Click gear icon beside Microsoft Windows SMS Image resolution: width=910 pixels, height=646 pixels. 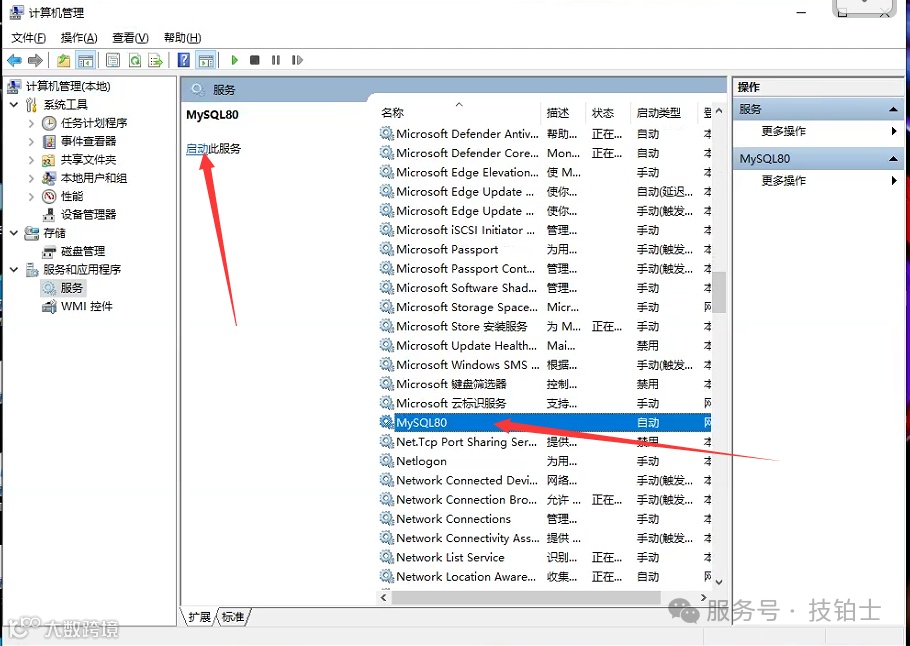(387, 364)
